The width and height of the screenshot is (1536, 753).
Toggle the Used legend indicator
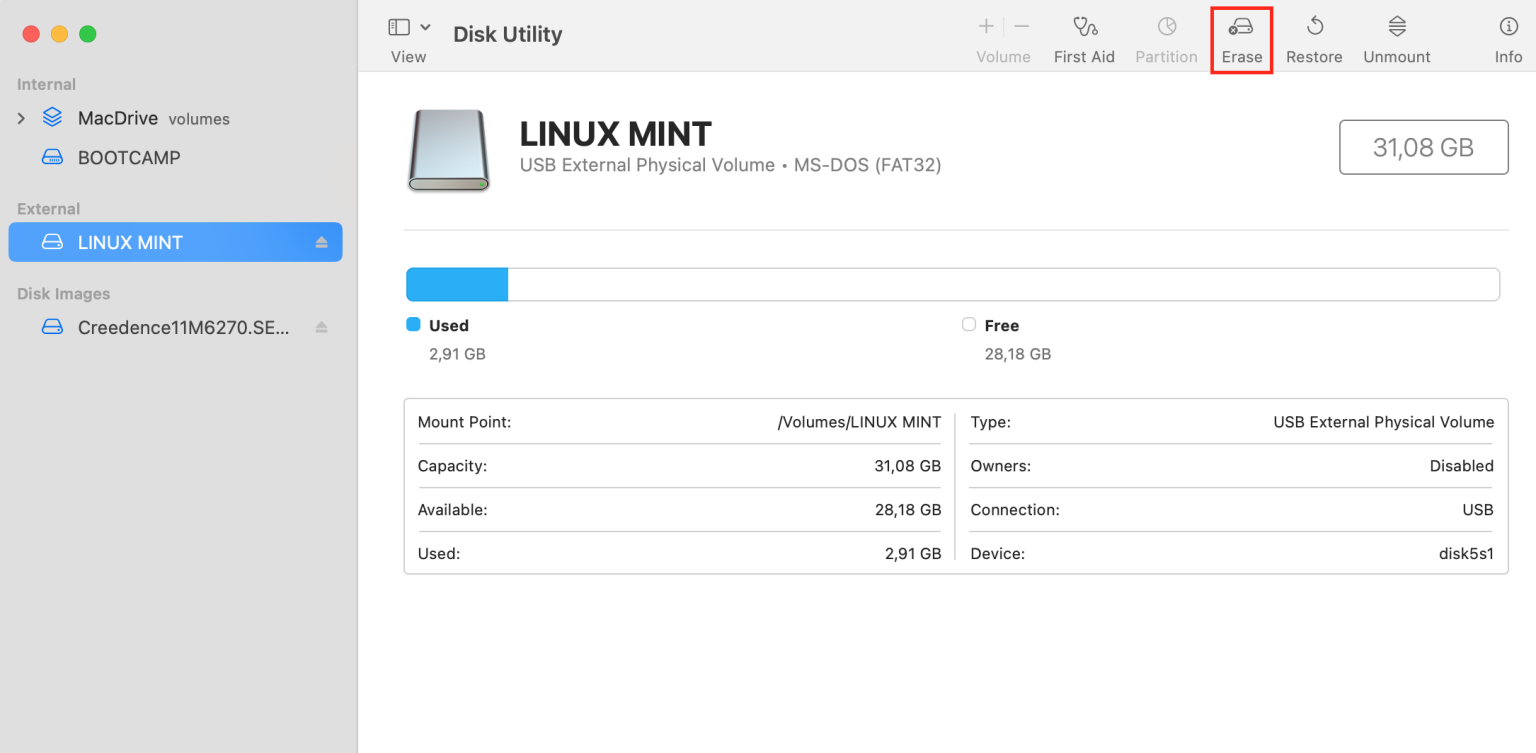pyautogui.click(x=413, y=324)
